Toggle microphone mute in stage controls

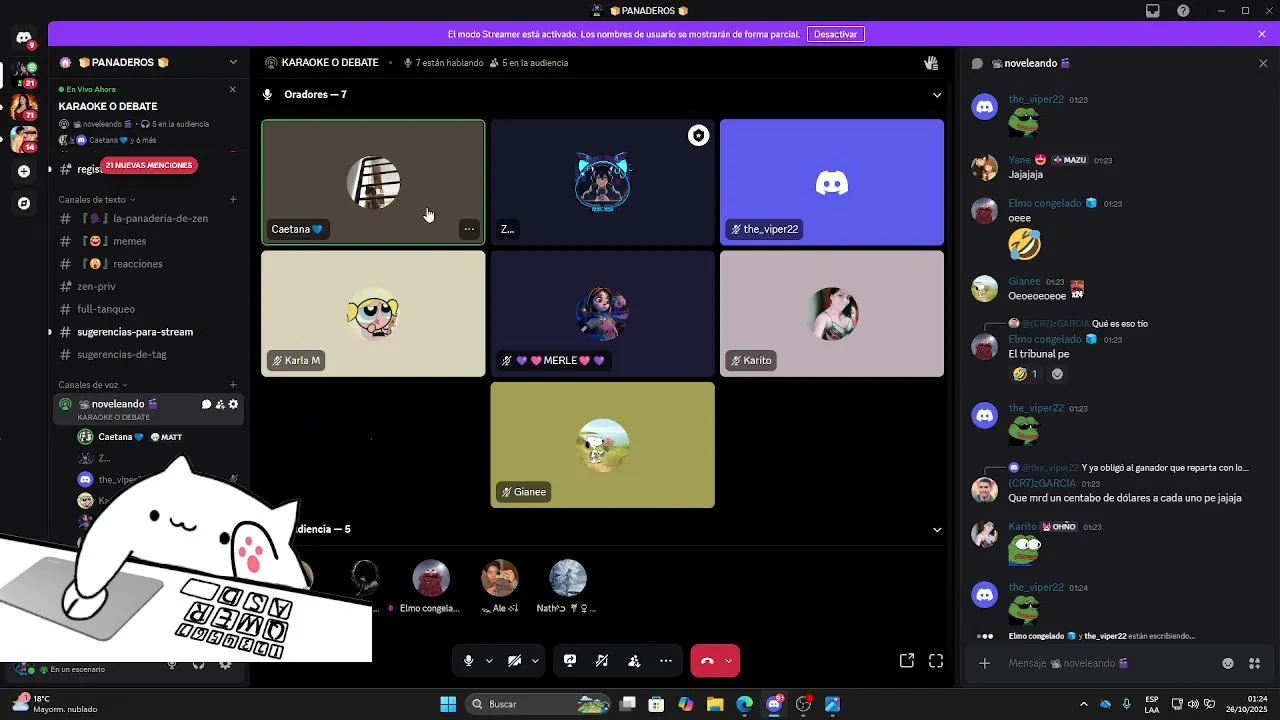coord(468,661)
